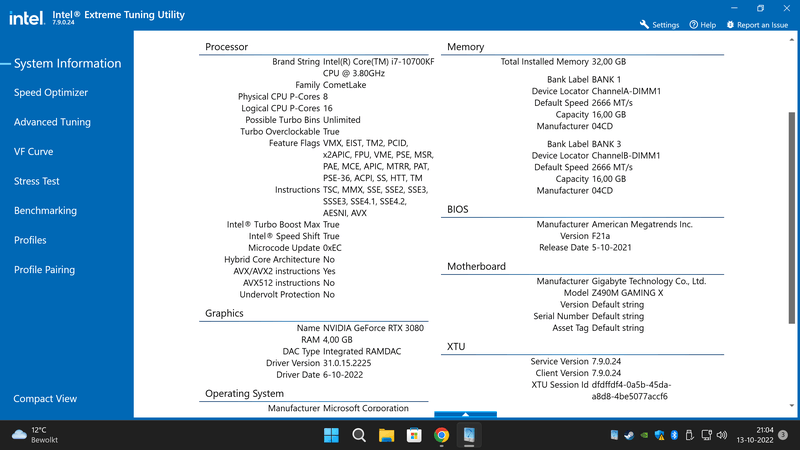Open the Help menu in the header
The height and width of the screenshot is (450, 800).
[x=703, y=24]
